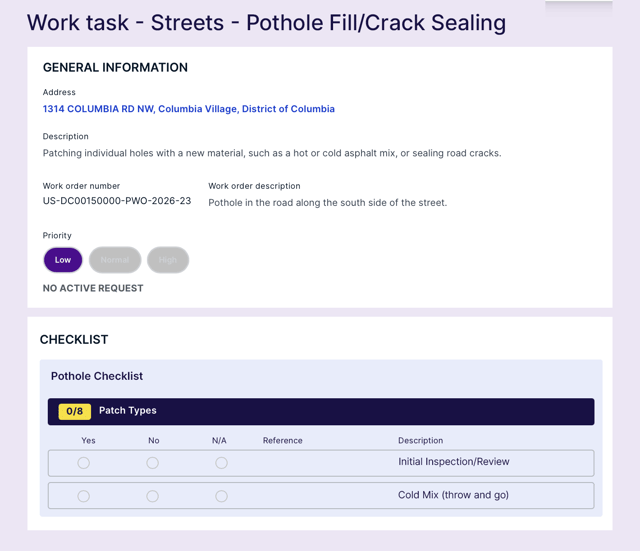640x551 pixels.
Task: Choose N/A for Cold Mix (throw and go)
Action: [221, 496]
